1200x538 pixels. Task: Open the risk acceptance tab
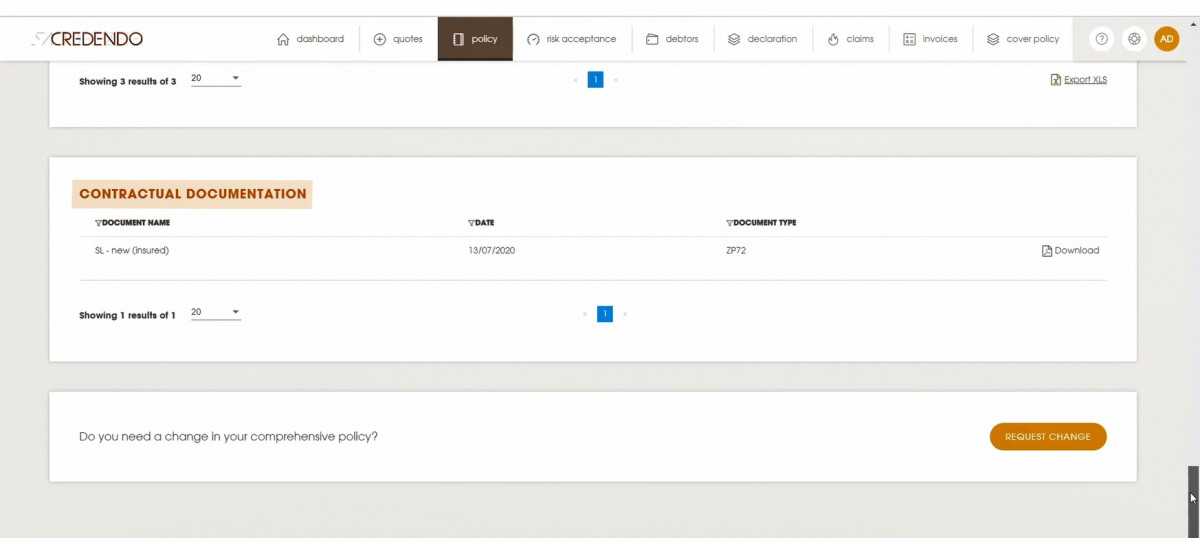tap(572, 39)
